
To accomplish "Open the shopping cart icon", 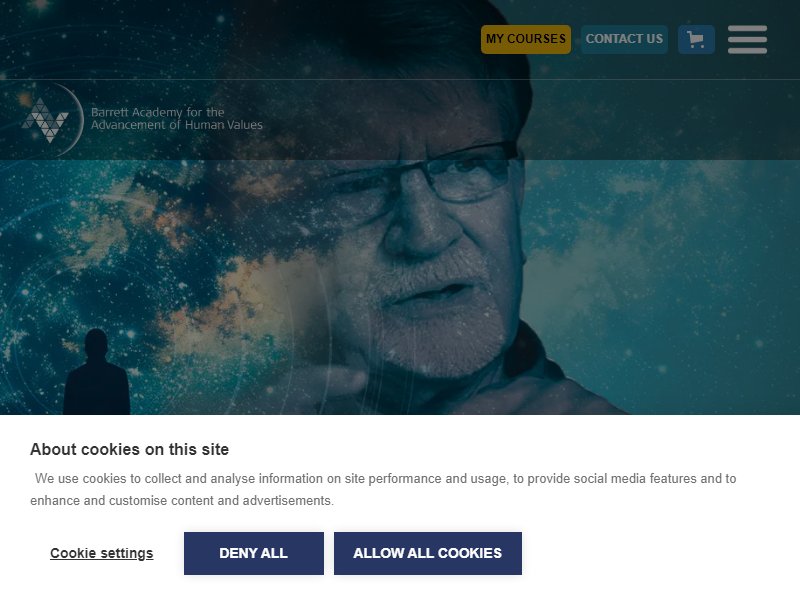I will coord(696,39).
